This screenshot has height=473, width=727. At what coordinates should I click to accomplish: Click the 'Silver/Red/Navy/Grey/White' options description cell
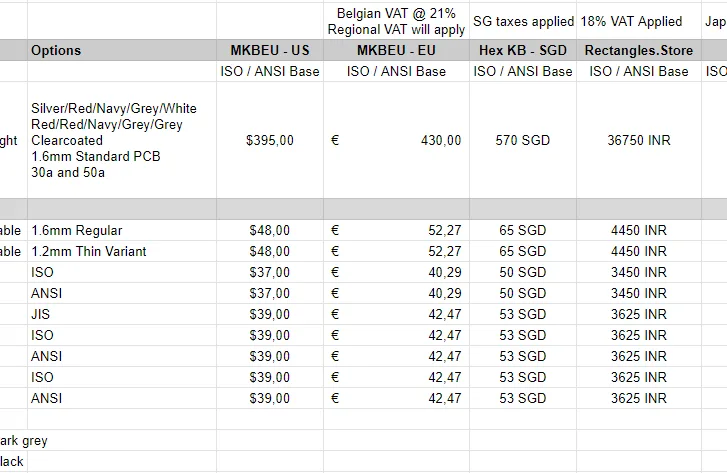[x=121, y=140]
